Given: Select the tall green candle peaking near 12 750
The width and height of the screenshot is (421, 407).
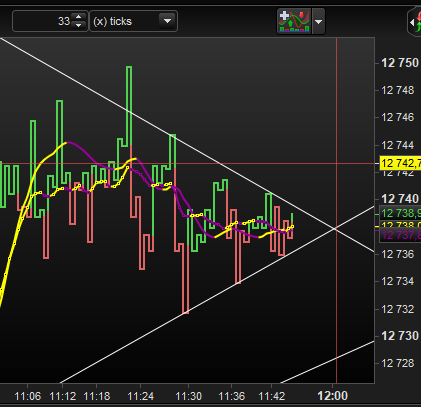Looking at the screenshot, I should point(129,106).
